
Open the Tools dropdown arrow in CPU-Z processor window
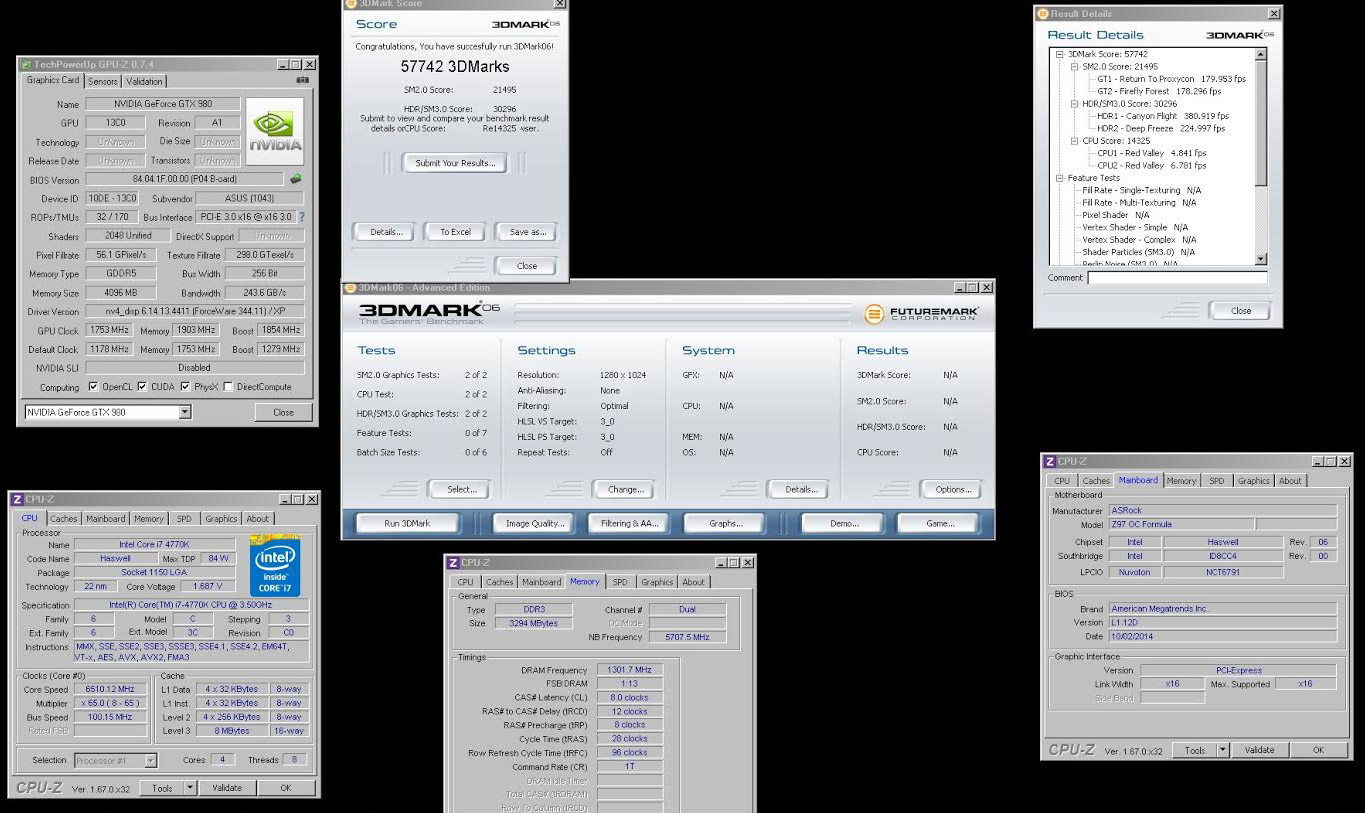(x=190, y=788)
